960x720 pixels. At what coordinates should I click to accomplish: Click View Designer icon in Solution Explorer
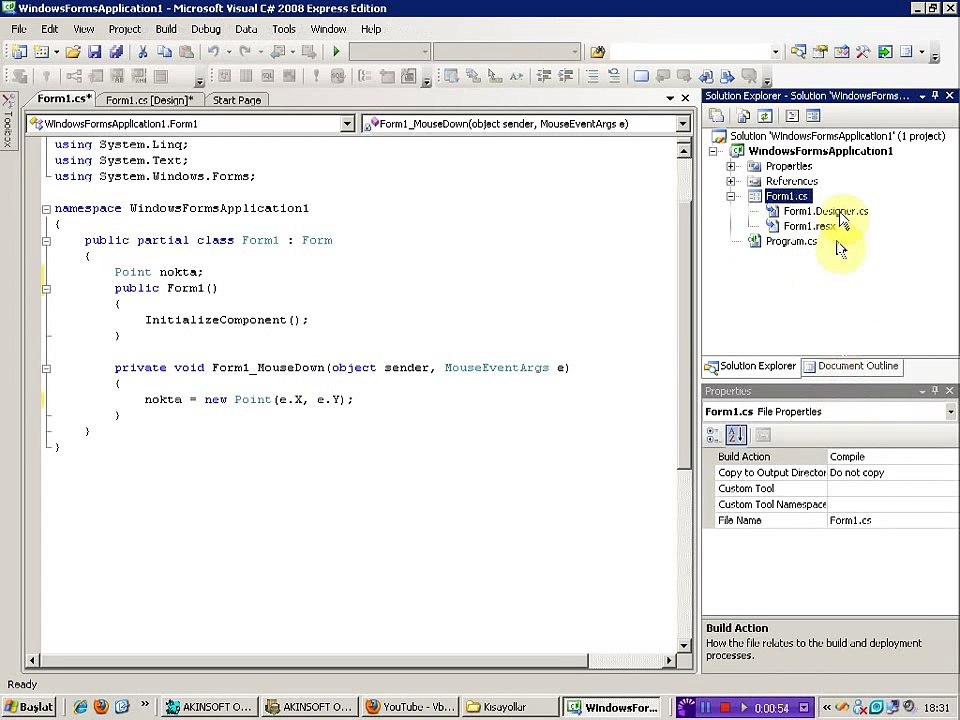click(813, 116)
